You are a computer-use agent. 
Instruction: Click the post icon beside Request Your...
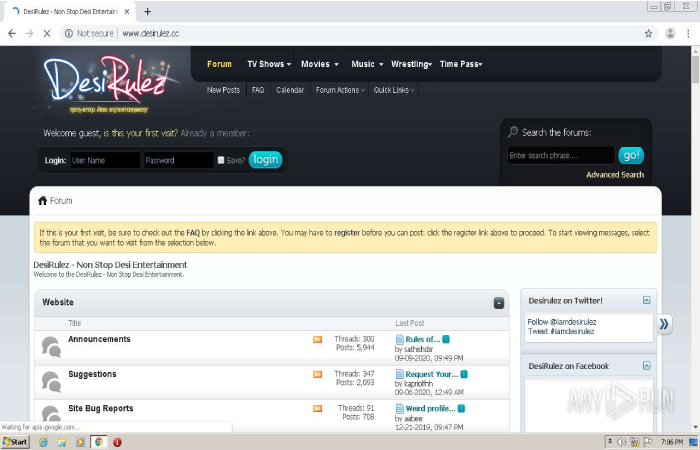tap(400, 374)
